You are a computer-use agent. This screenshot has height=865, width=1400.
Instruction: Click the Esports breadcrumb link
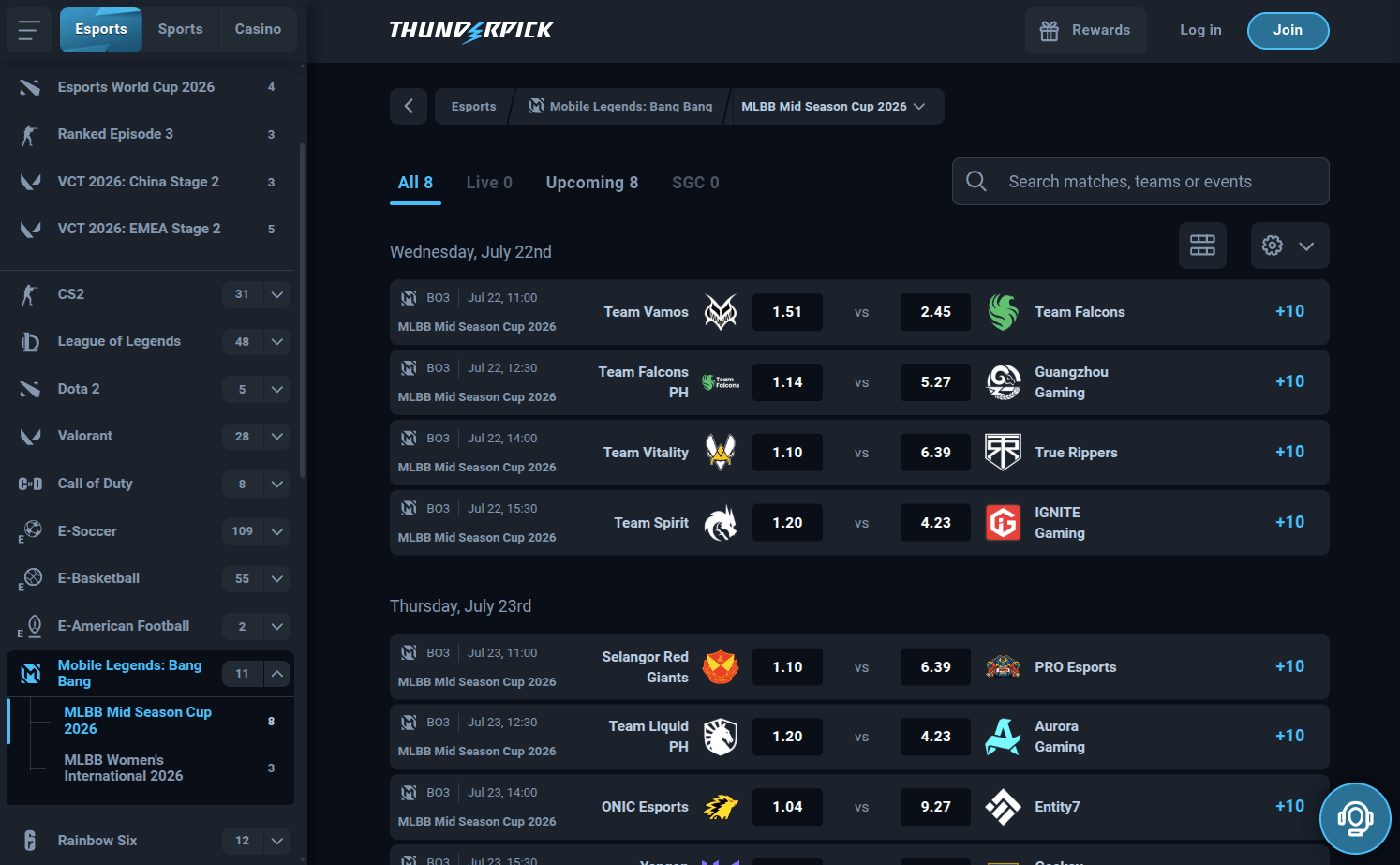coord(474,106)
